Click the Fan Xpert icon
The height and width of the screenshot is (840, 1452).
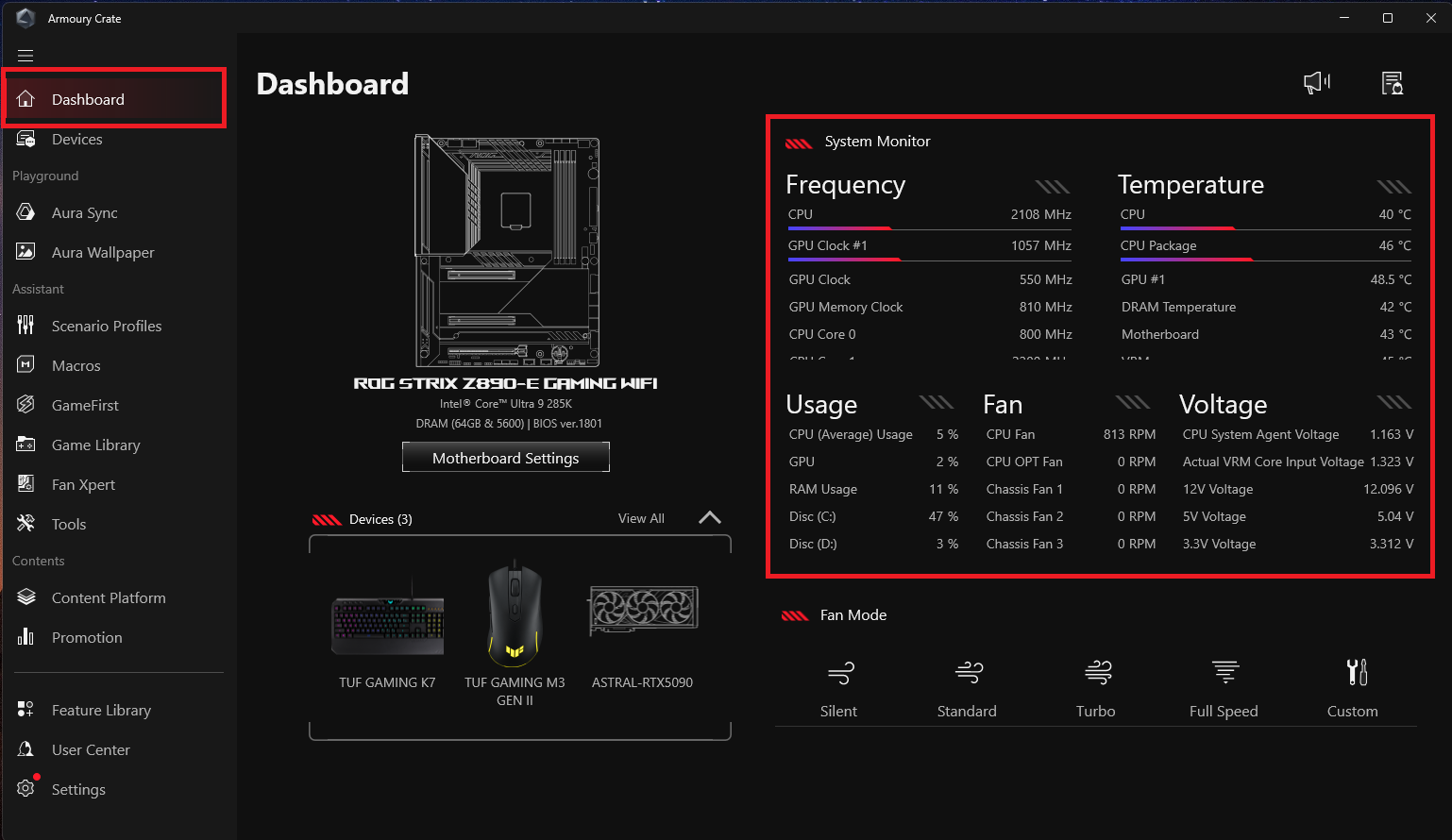(x=25, y=484)
